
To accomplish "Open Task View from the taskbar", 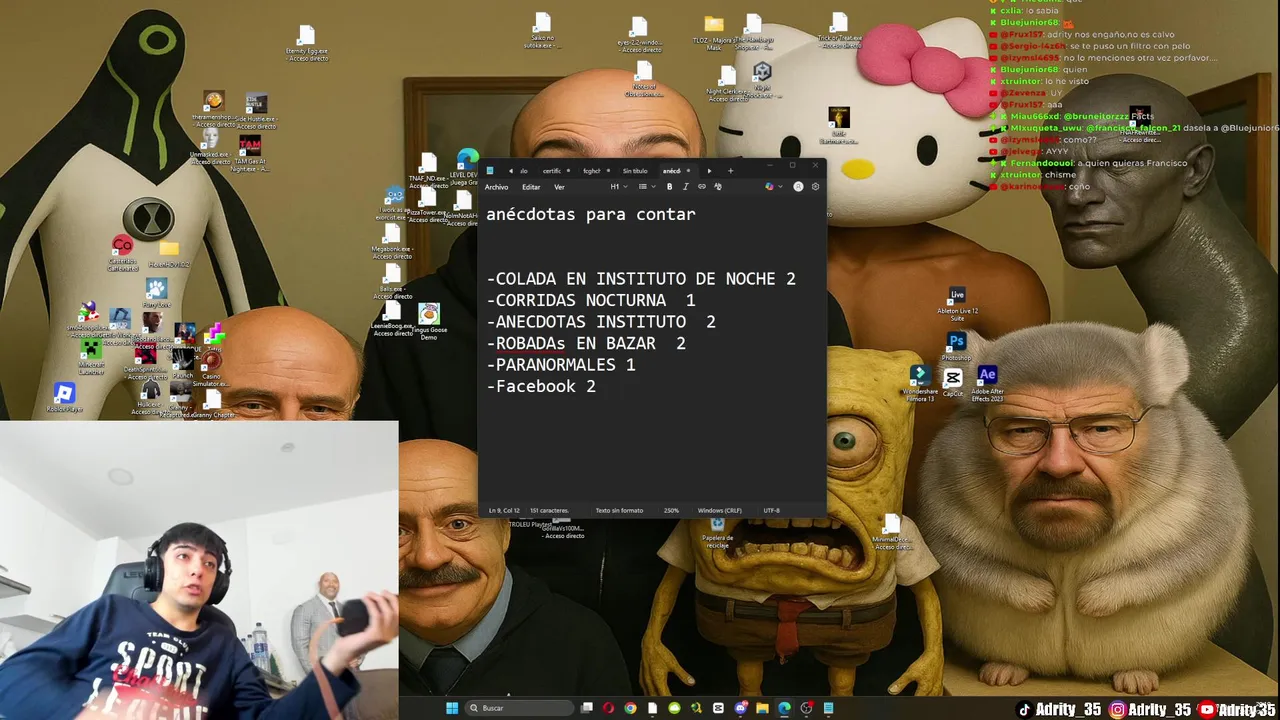I will coord(586,708).
